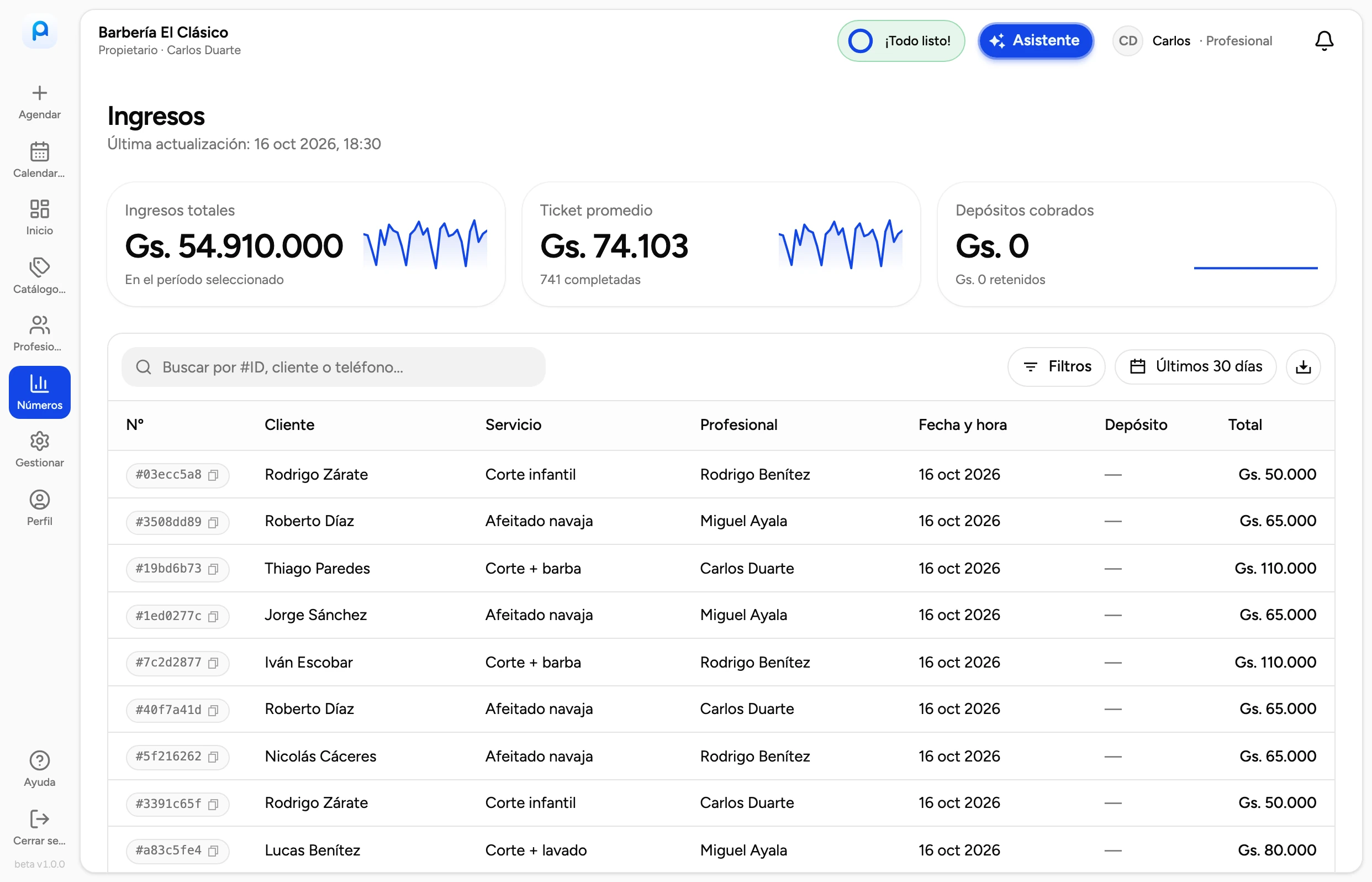Viewport: 1372px width, 882px height.
Task: Copy ID #03ecc5a8
Action: [x=213, y=475]
